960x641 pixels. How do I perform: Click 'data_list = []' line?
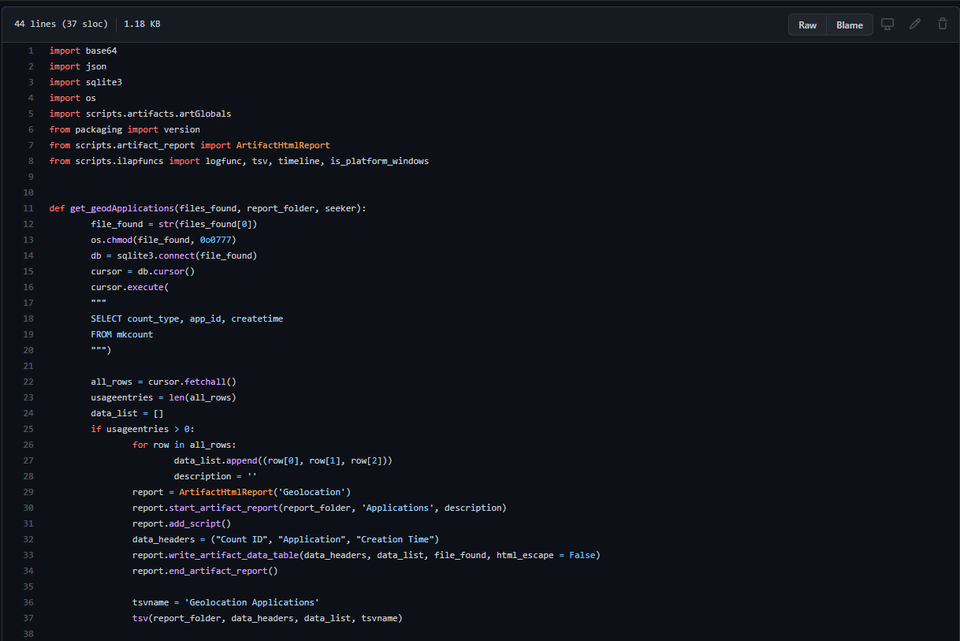pyautogui.click(x=127, y=413)
